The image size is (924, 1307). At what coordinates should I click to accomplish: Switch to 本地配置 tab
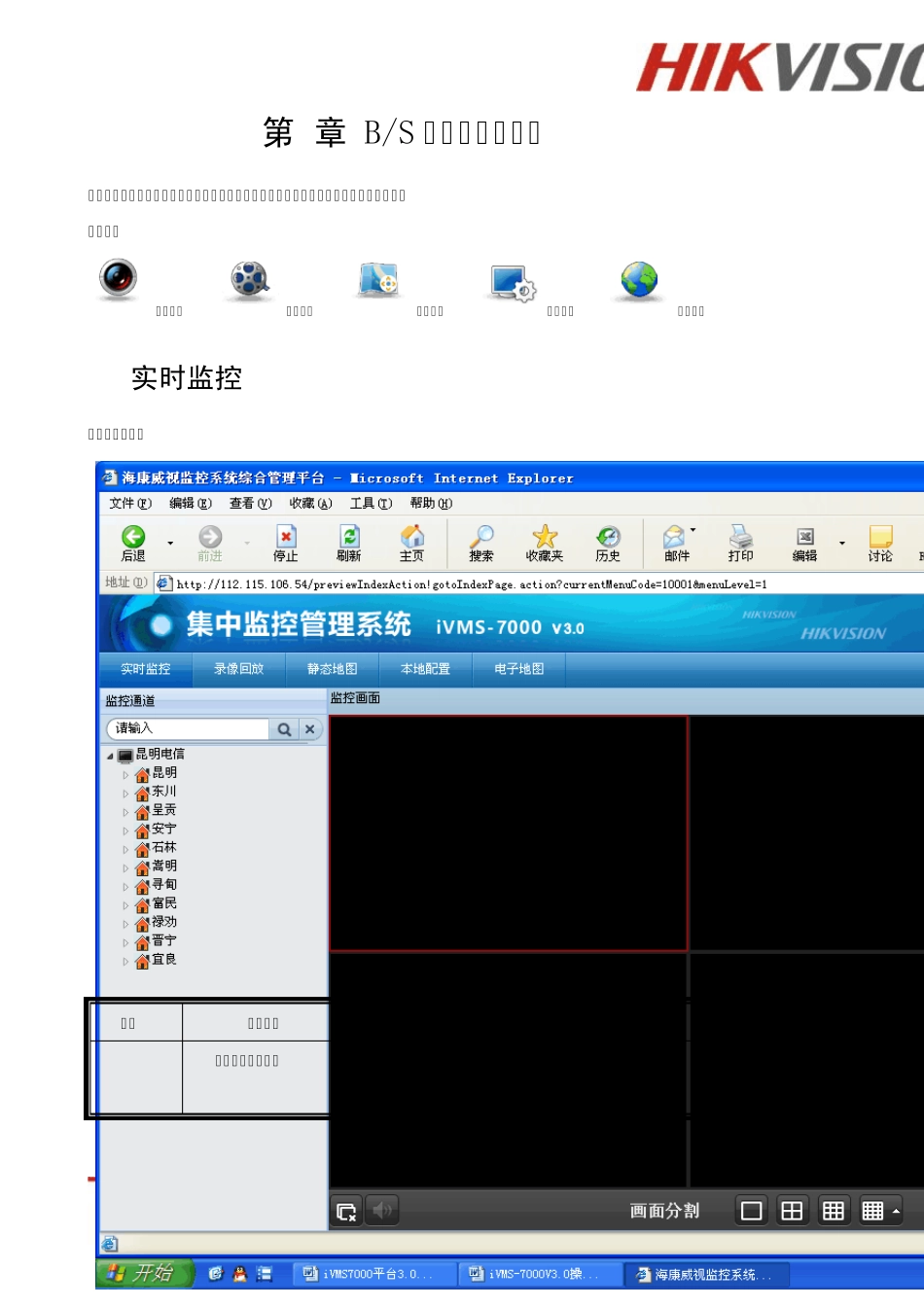[x=425, y=669]
